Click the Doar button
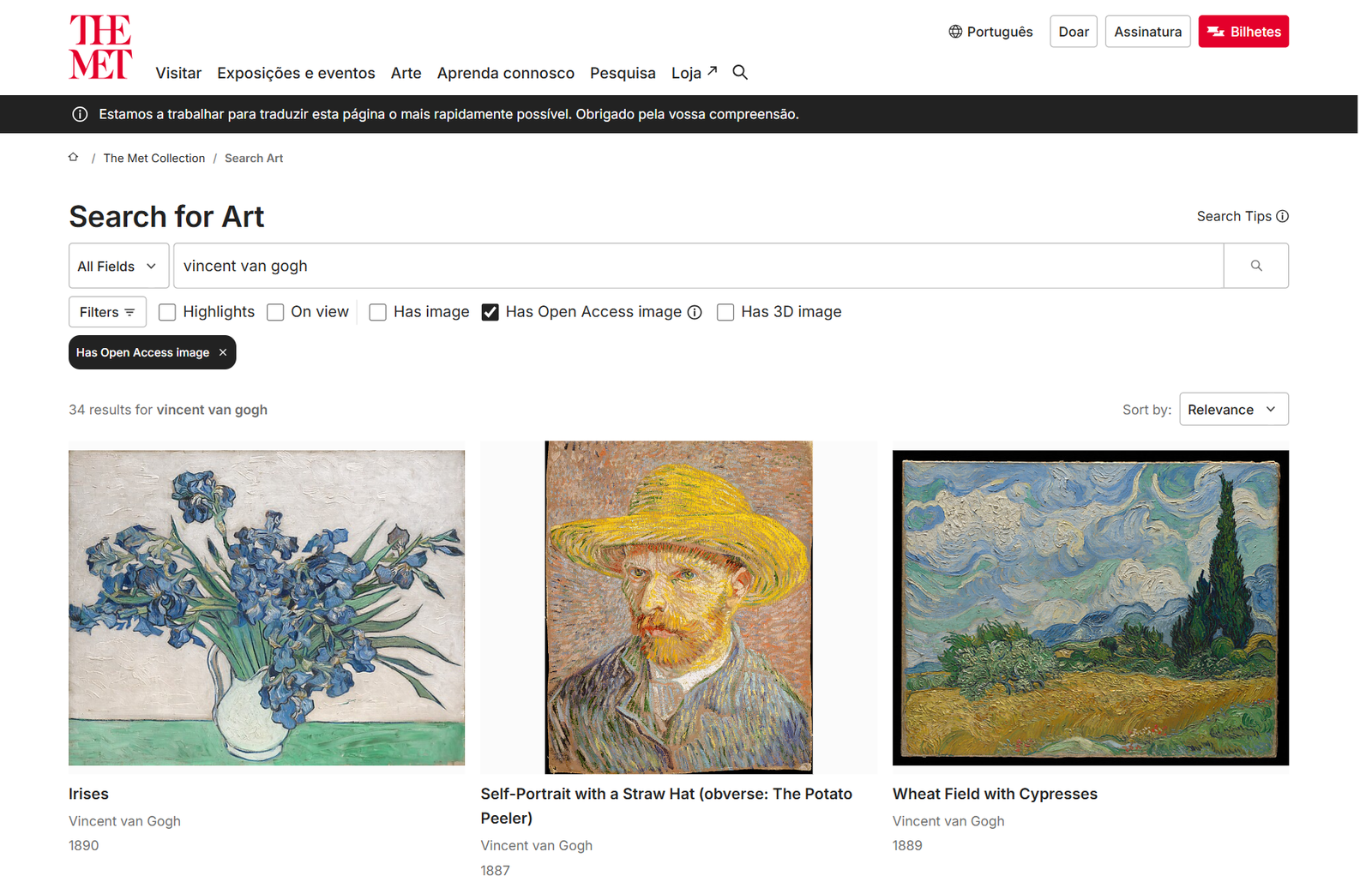Viewport: 1372px width, 876px height. tap(1074, 32)
